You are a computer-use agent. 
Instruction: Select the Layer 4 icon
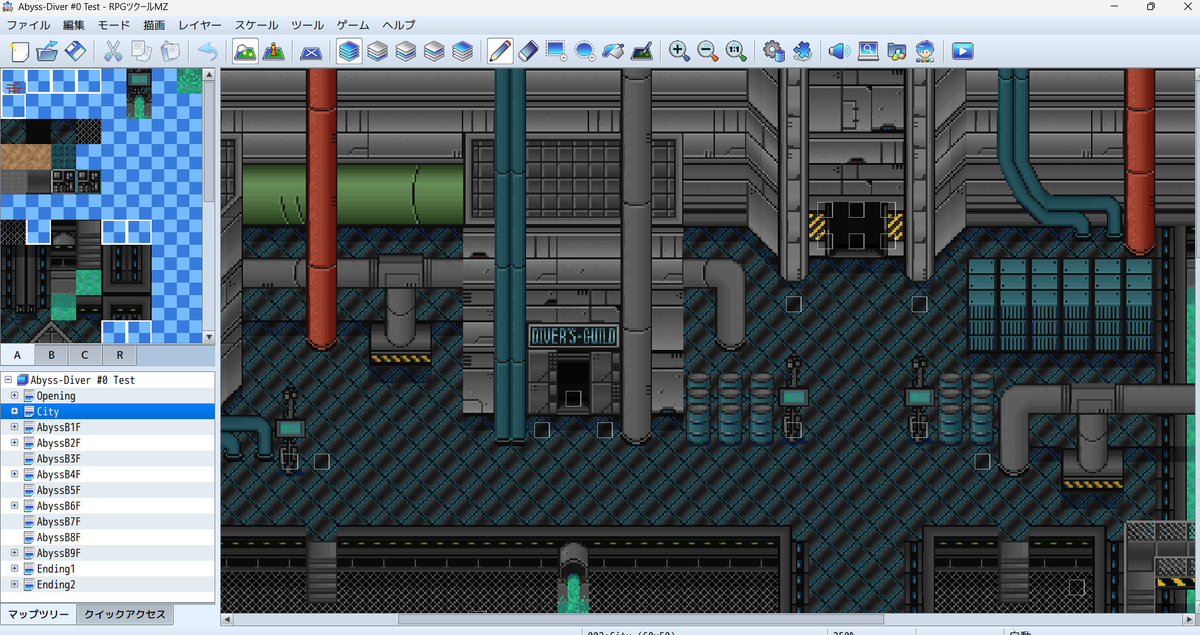point(463,51)
